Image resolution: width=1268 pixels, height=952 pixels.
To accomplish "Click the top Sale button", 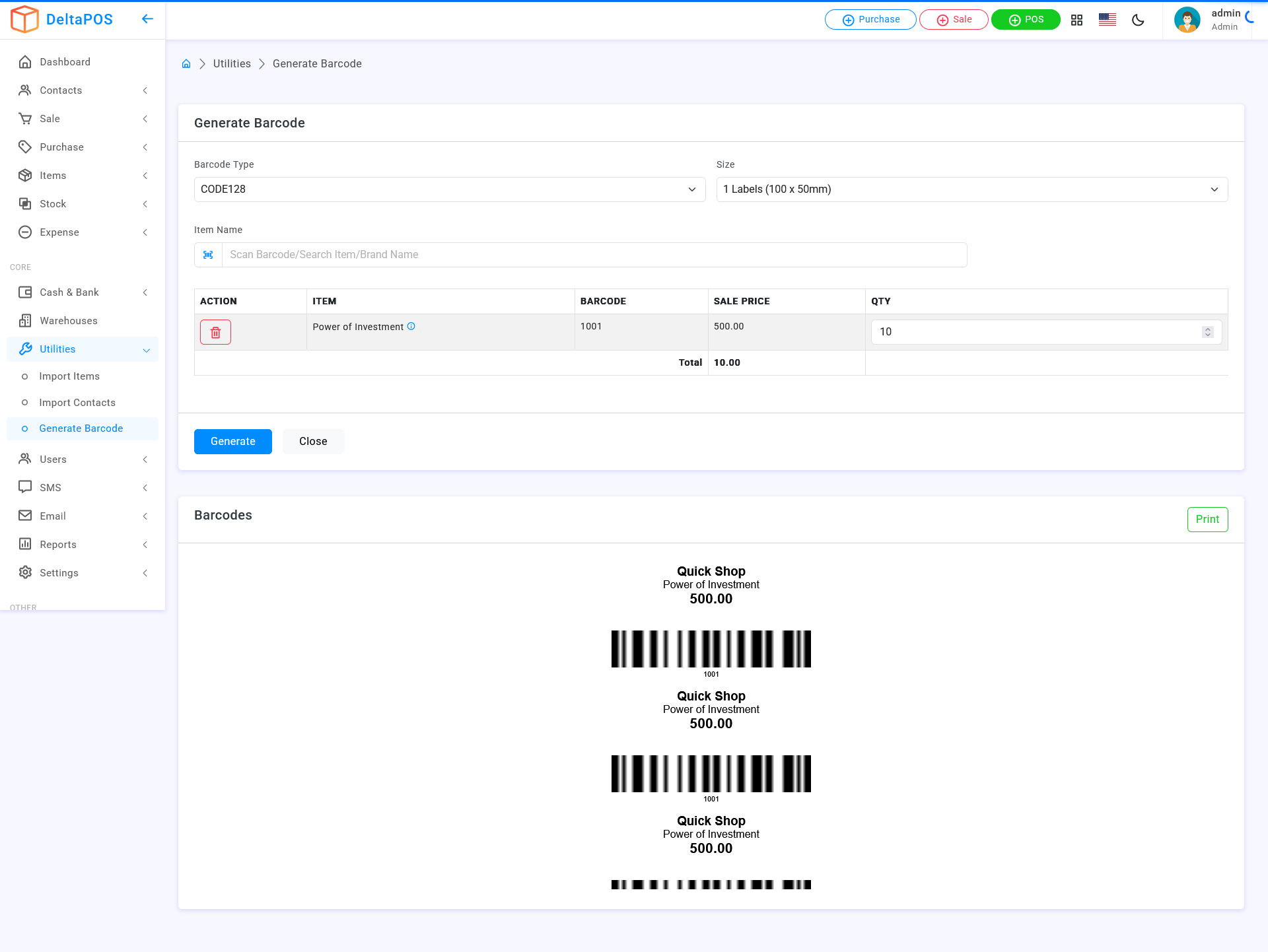I will pyautogui.click(x=954, y=20).
